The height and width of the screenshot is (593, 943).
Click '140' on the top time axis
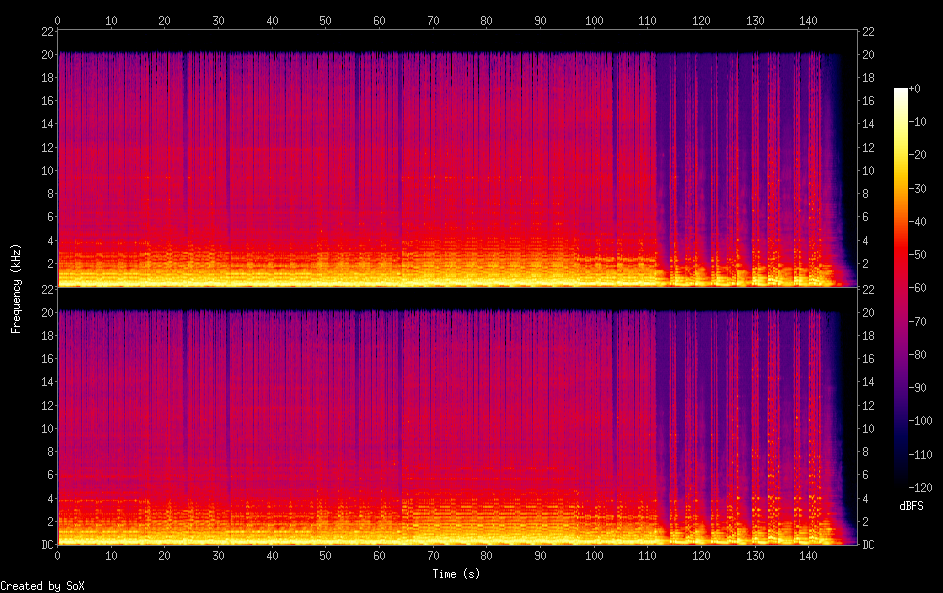[x=808, y=20]
